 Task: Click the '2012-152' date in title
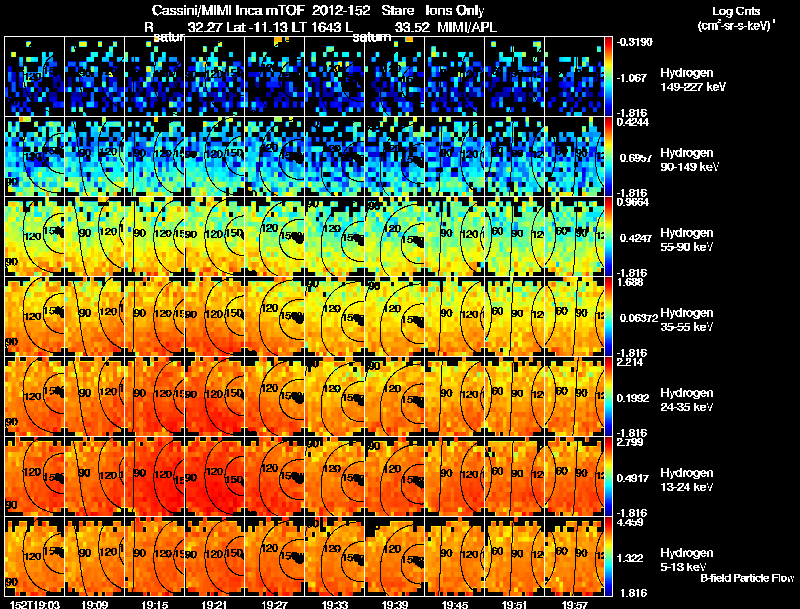341,10
